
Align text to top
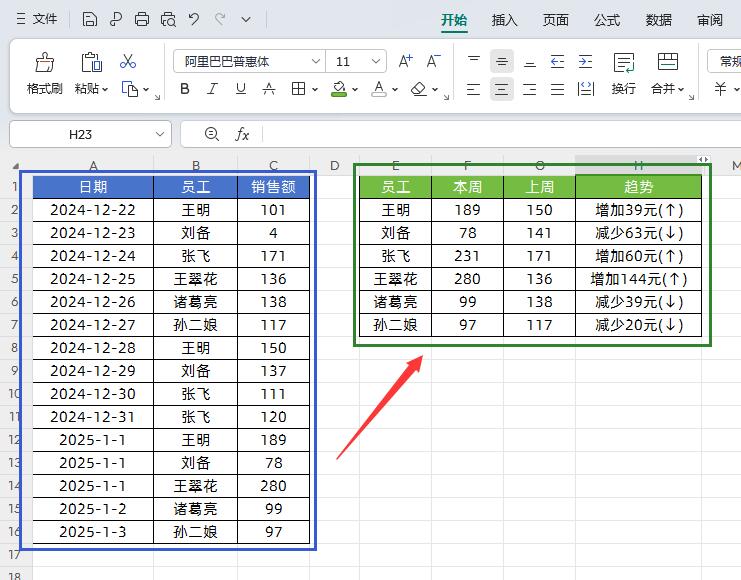point(474,61)
